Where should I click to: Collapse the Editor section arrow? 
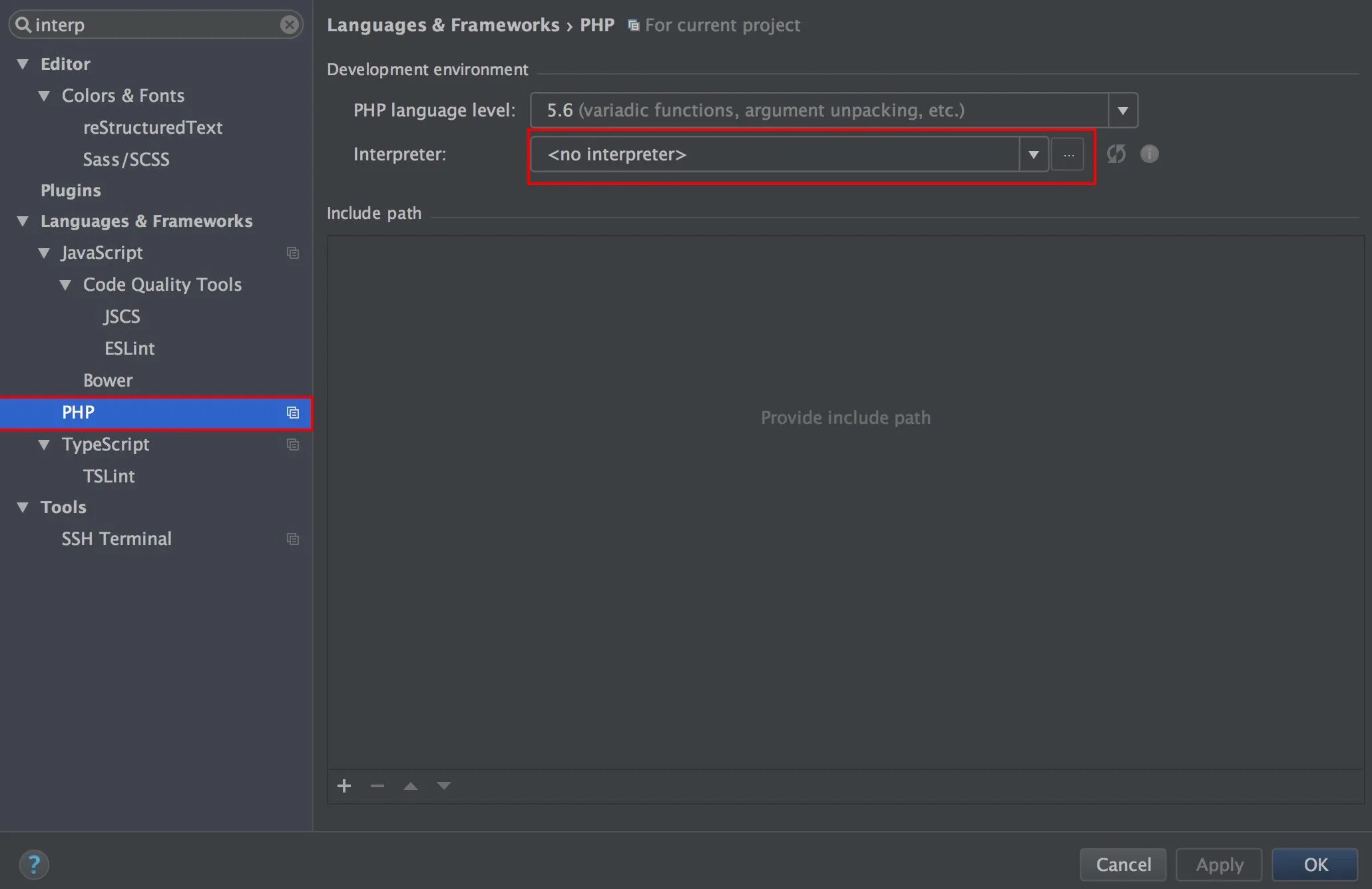[x=23, y=64]
